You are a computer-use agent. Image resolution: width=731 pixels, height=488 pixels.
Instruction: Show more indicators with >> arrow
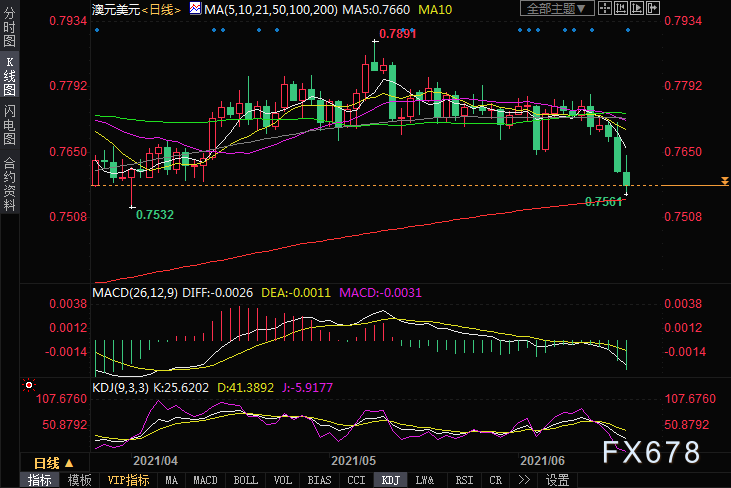[x=522, y=480]
